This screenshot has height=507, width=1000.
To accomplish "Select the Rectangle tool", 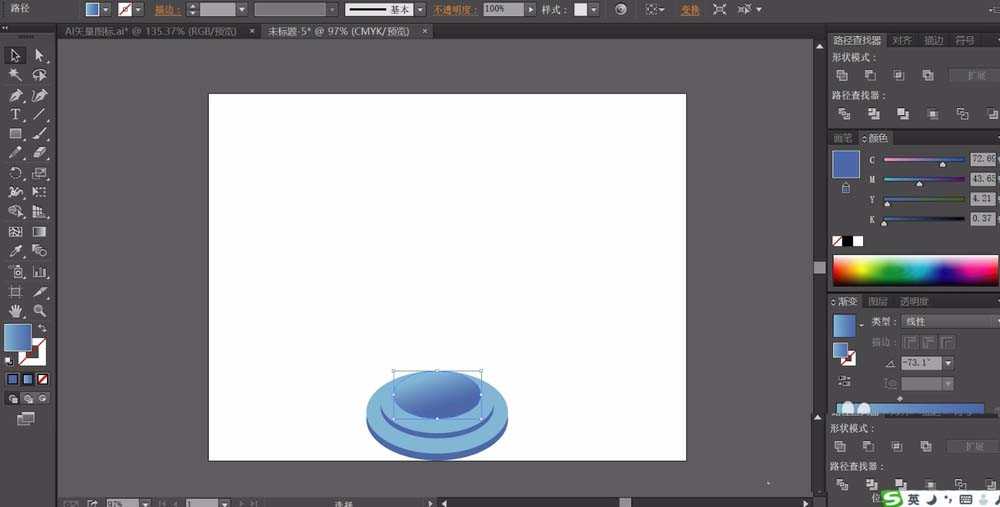I will [16, 134].
